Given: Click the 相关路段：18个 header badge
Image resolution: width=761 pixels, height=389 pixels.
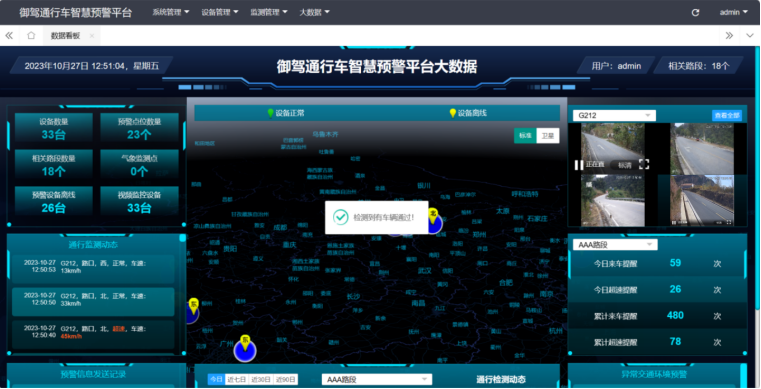Looking at the screenshot, I should 698,66.
